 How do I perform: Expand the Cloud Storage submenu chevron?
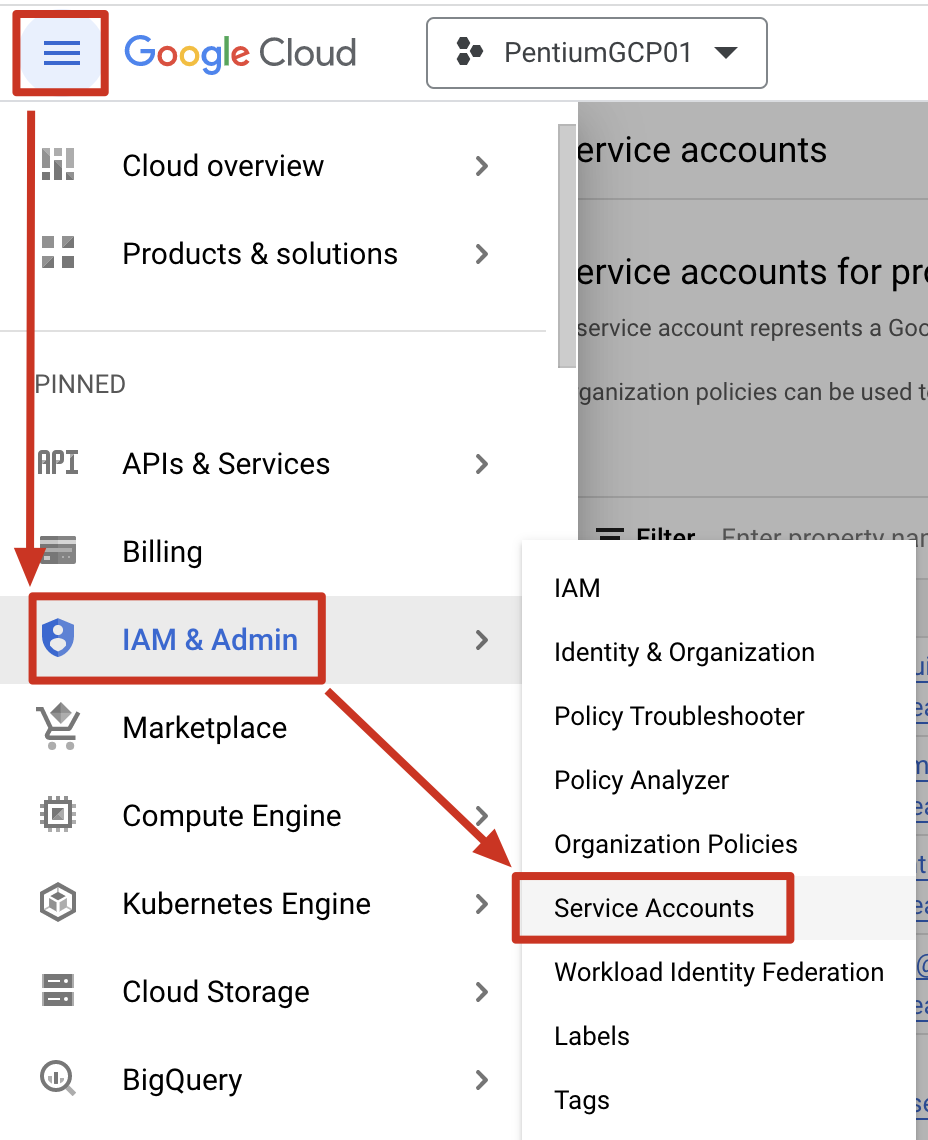click(x=481, y=992)
